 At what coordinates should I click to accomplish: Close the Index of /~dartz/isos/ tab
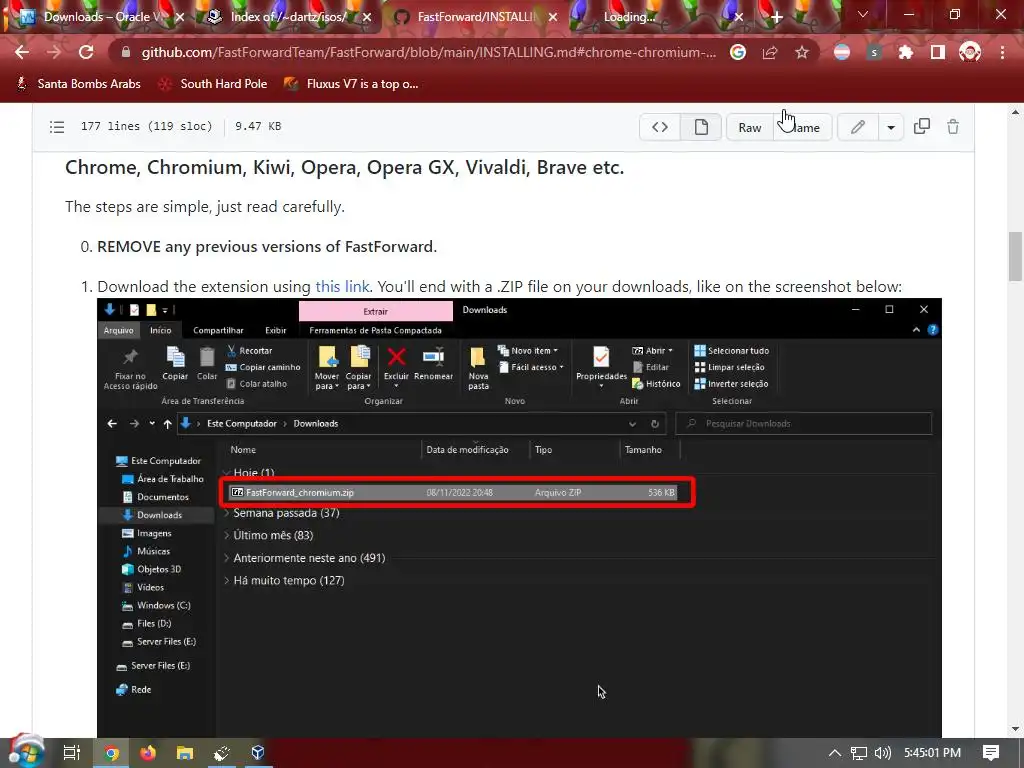coord(367,17)
